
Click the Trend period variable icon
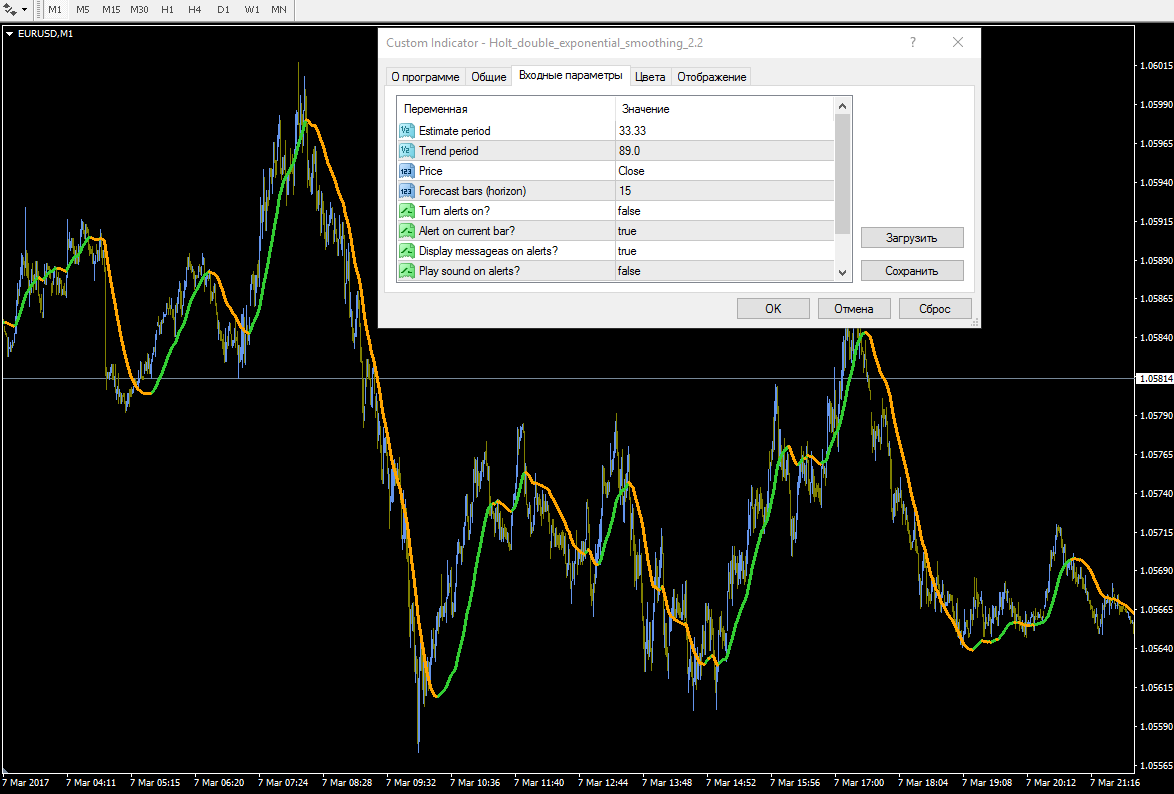(407, 151)
